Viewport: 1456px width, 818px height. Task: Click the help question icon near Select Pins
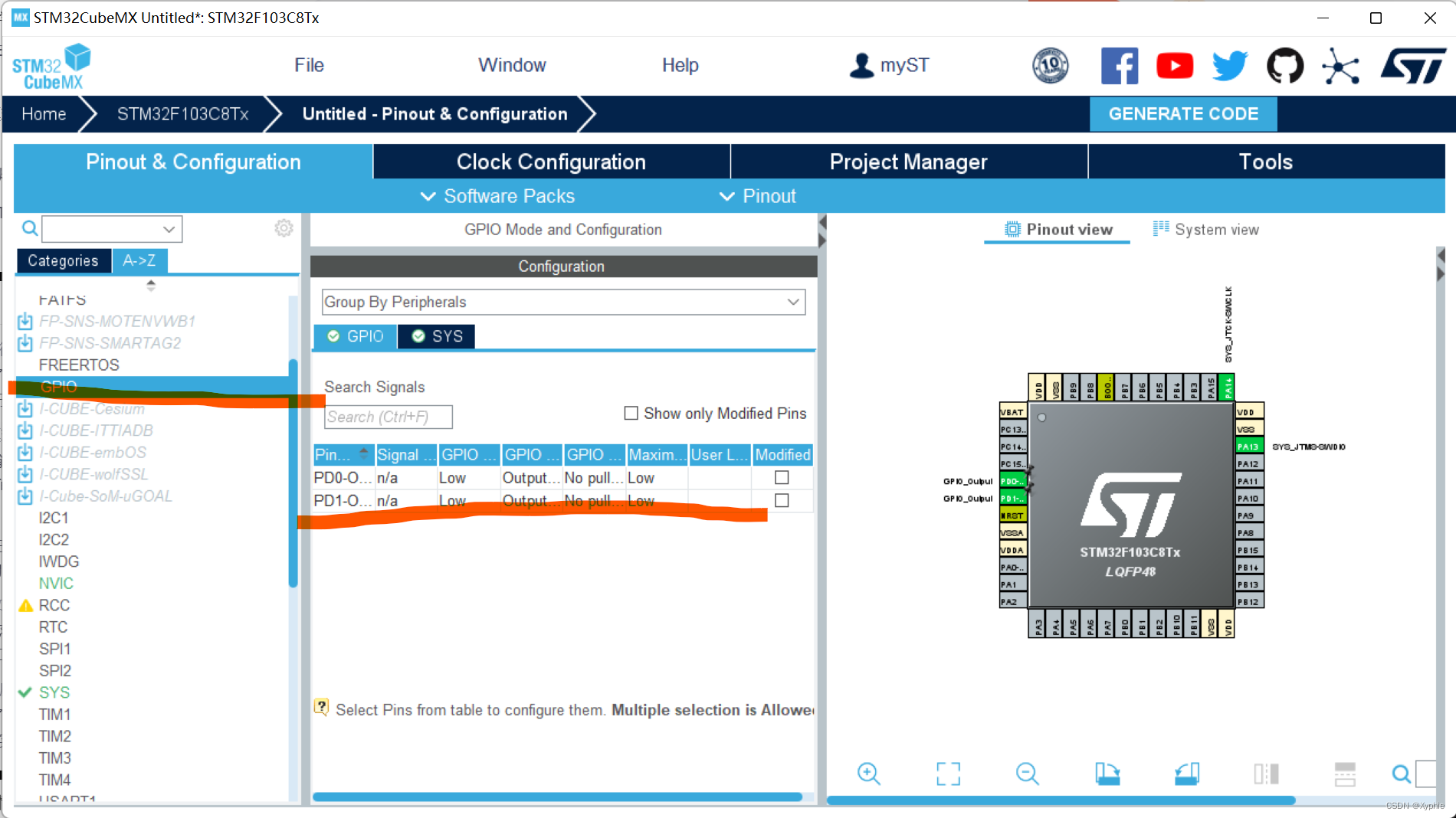pyautogui.click(x=322, y=707)
